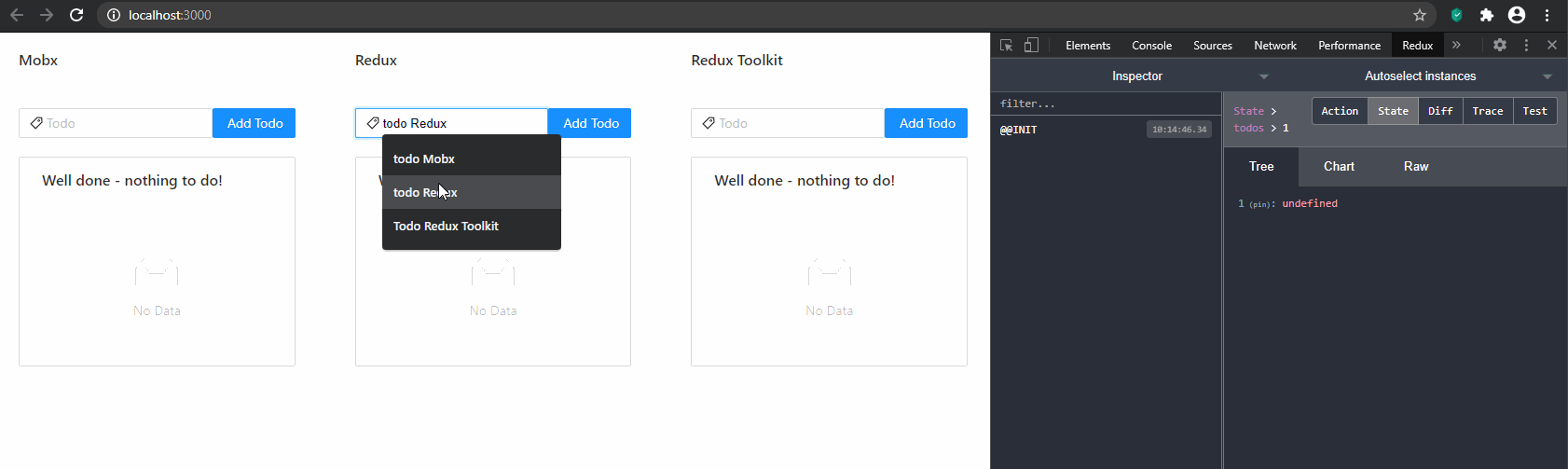Focus the Redux Toolkit Todo input
Screen dimensions: 1568x469
(x=788, y=123)
